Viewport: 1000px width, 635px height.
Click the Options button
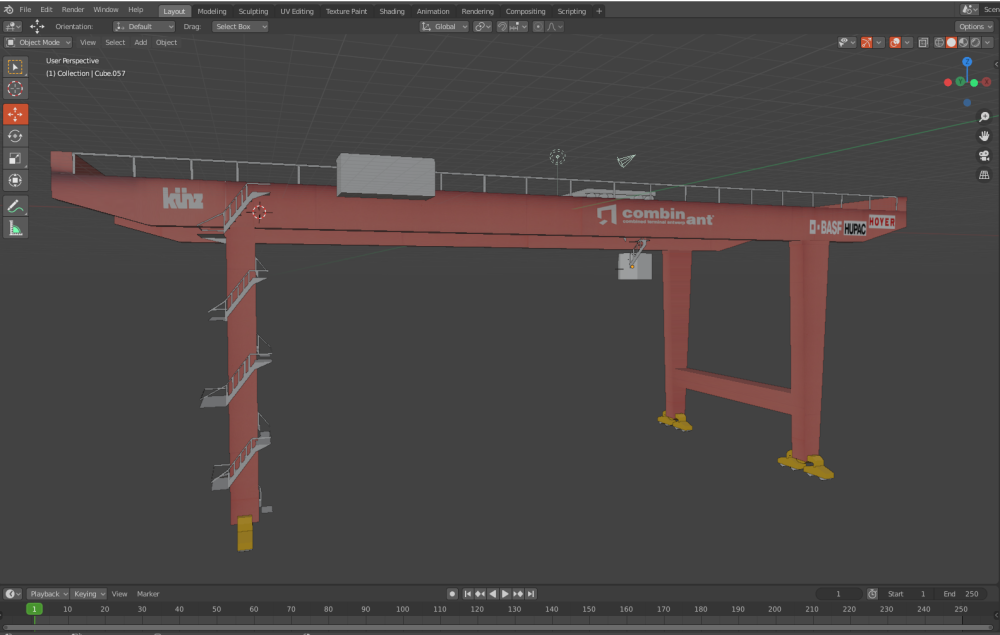point(974,26)
